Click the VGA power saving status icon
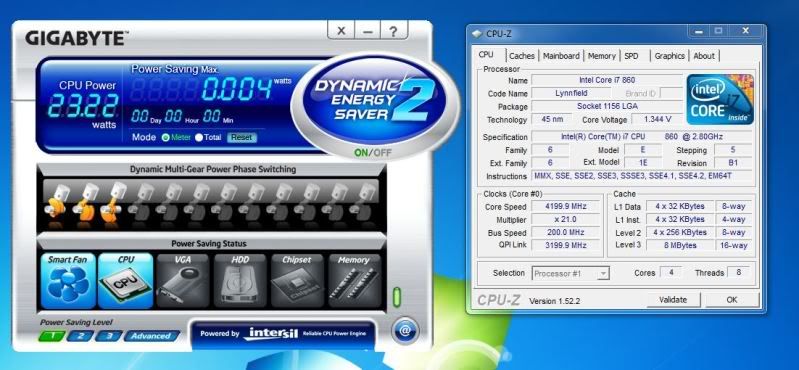Screen dimensions: 799x370 pos(182,281)
